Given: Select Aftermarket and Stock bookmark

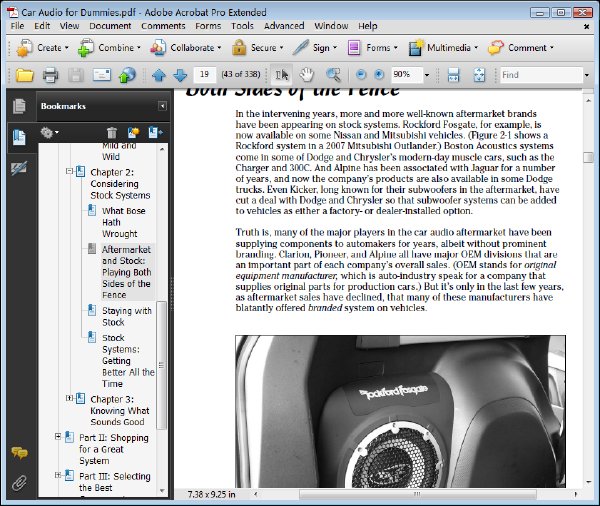Looking at the screenshot, I should 126,272.
